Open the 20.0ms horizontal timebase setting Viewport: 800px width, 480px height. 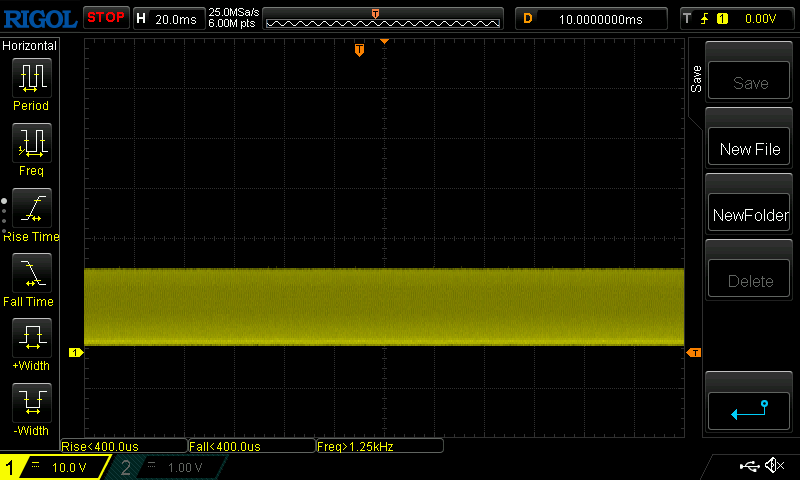168,18
